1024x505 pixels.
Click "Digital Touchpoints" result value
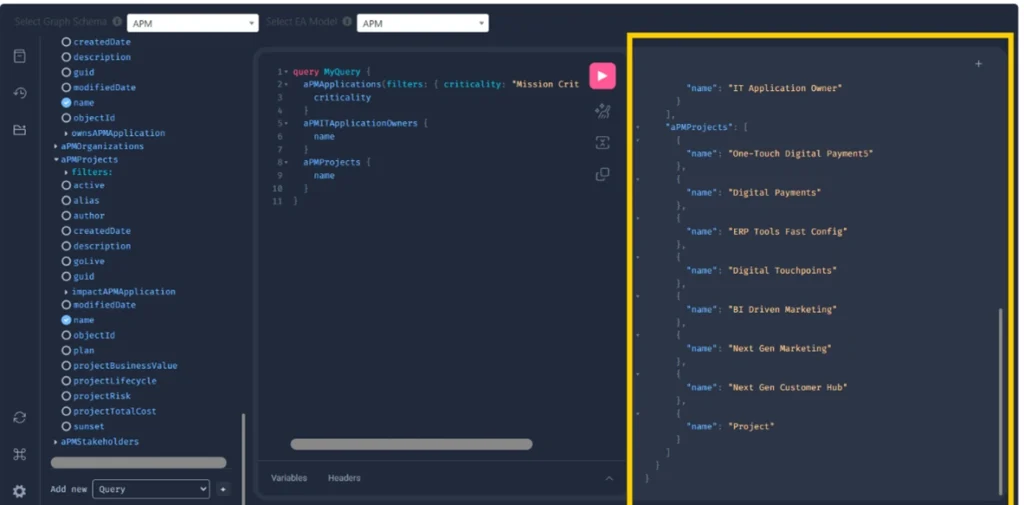point(782,270)
